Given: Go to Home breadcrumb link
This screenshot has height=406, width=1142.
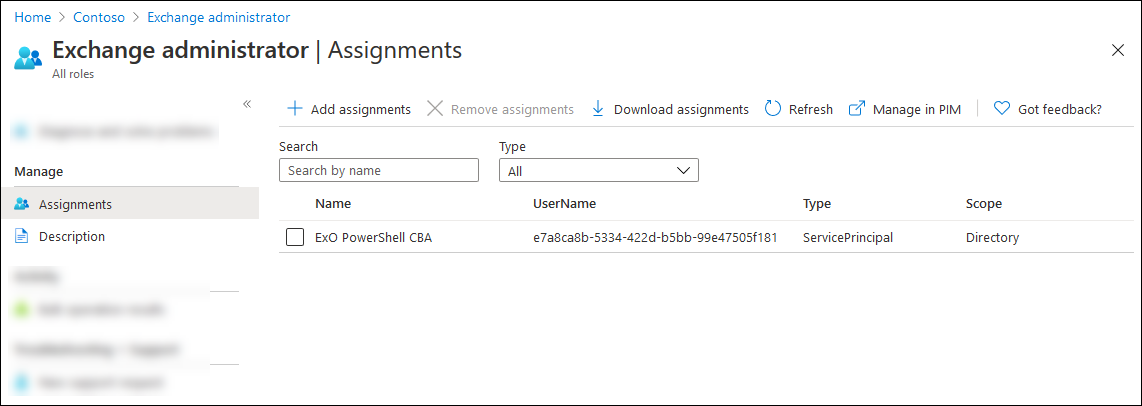Looking at the screenshot, I should 33,17.
